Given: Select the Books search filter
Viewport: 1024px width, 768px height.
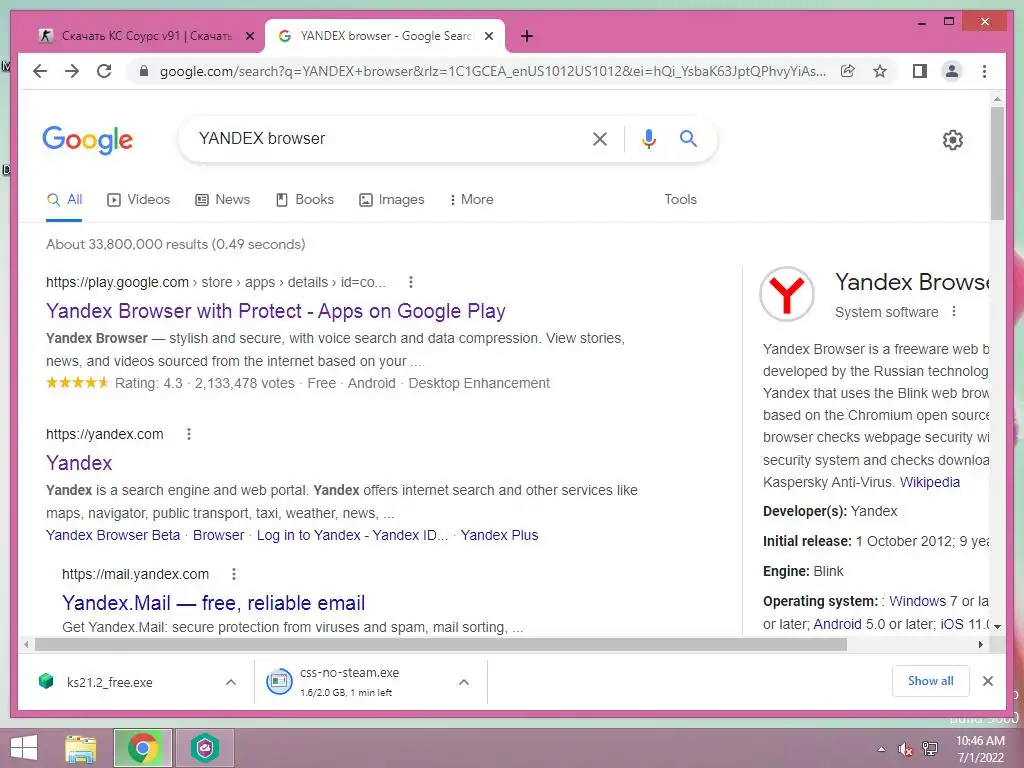Looking at the screenshot, I should [304, 200].
